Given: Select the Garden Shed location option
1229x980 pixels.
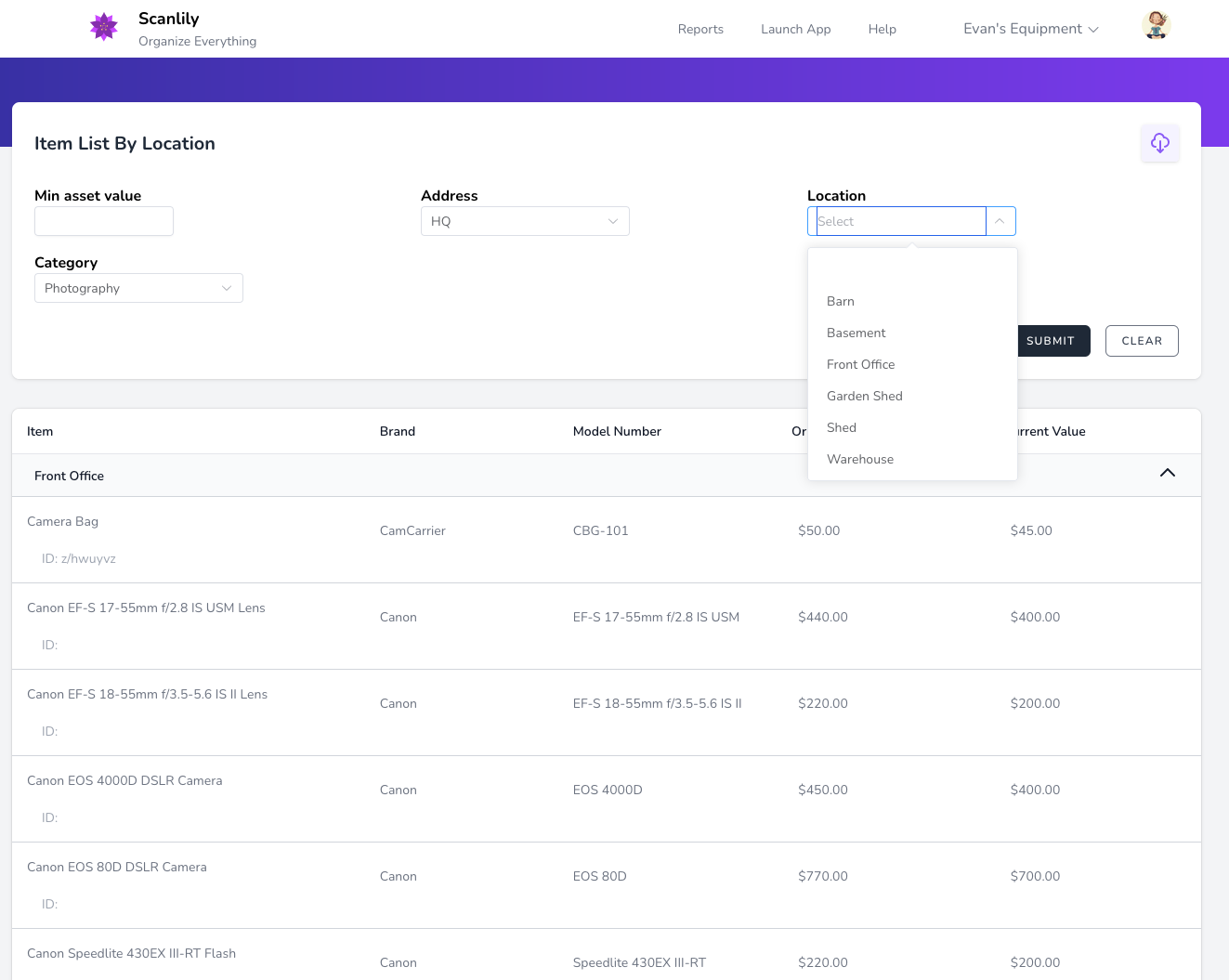Looking at the screenshot, I should pos(864,396).
